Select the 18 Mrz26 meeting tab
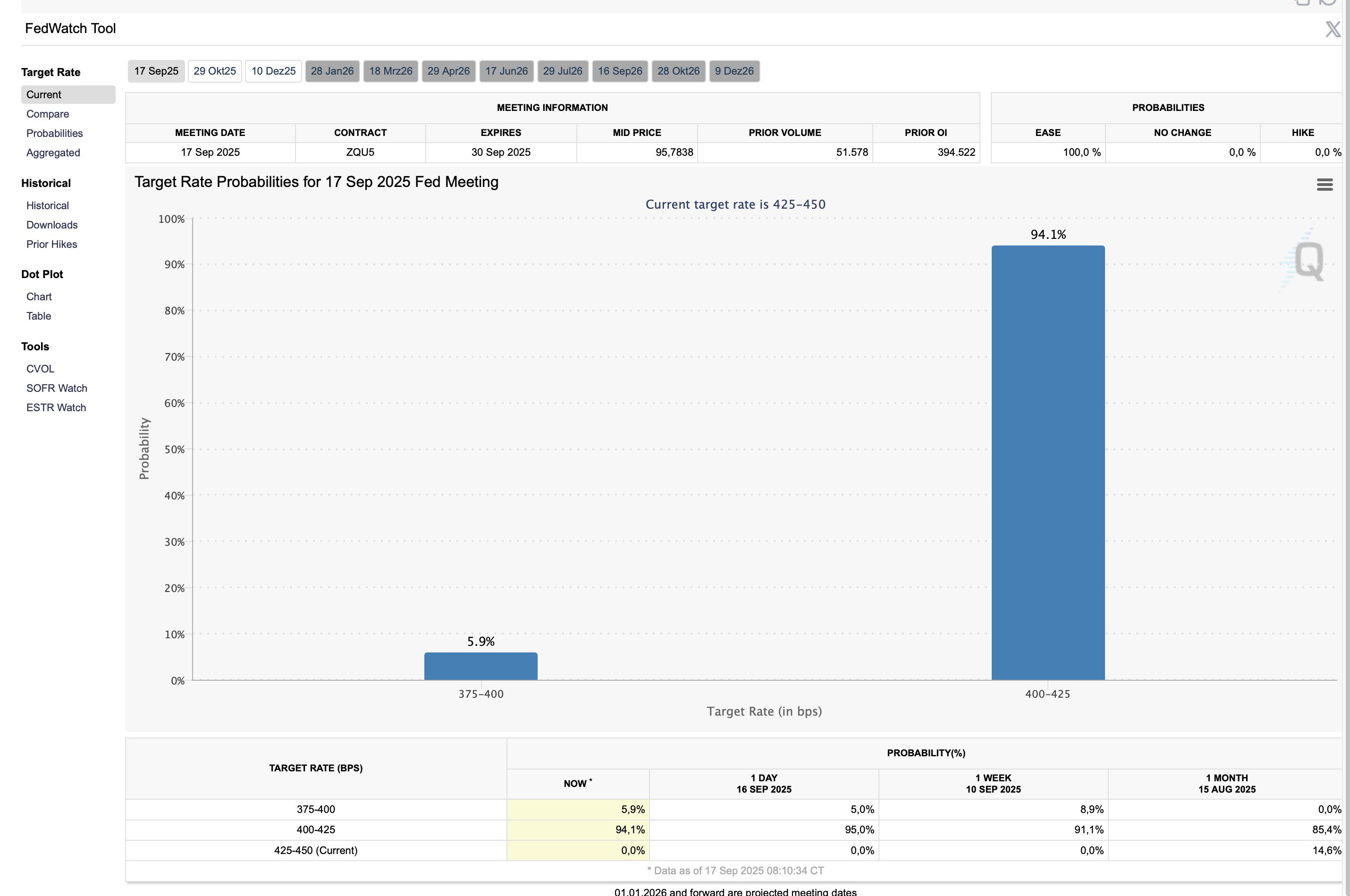Screen dimensions: 1350x896 390,71
